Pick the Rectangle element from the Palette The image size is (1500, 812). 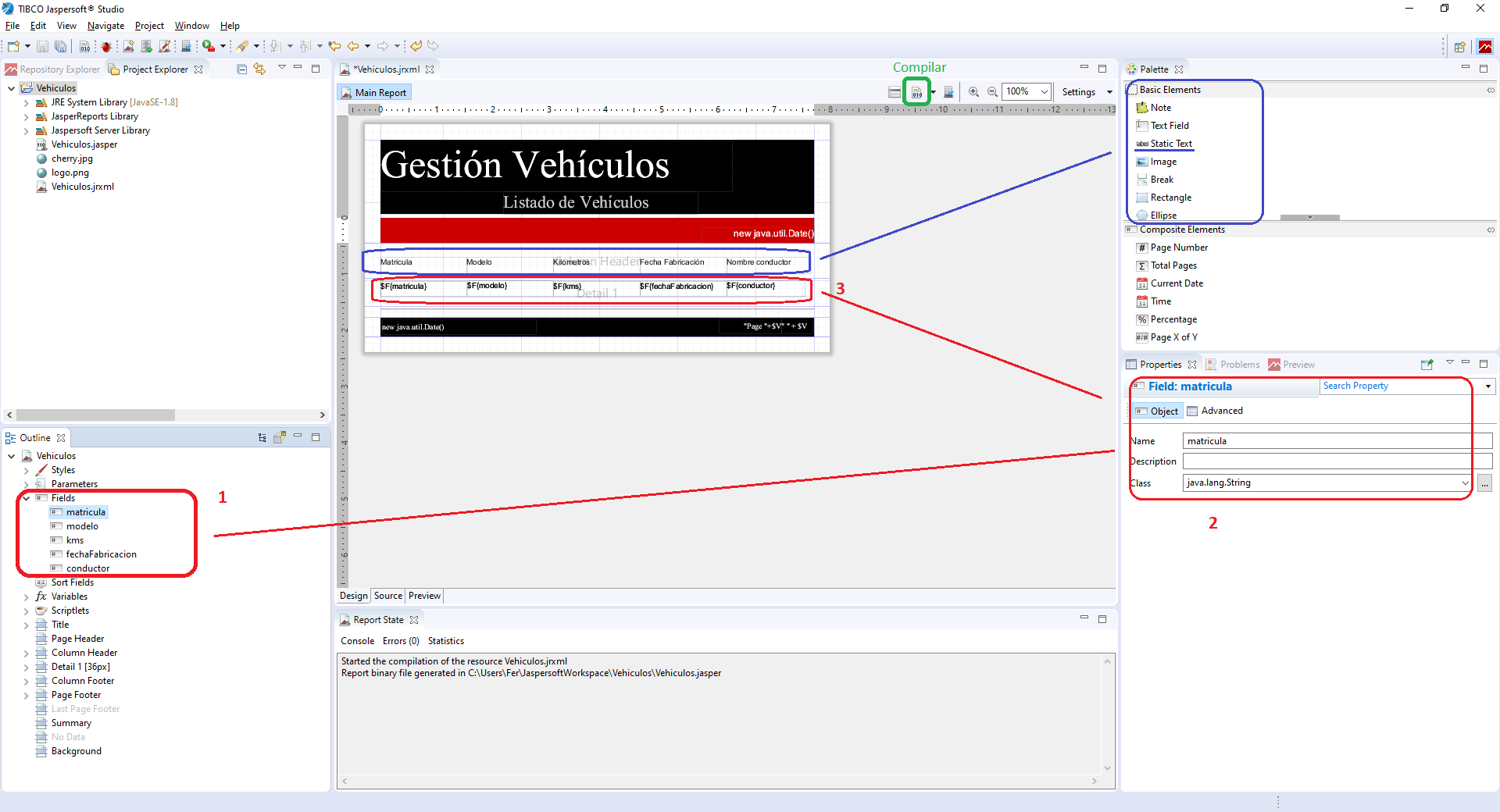1170,198
